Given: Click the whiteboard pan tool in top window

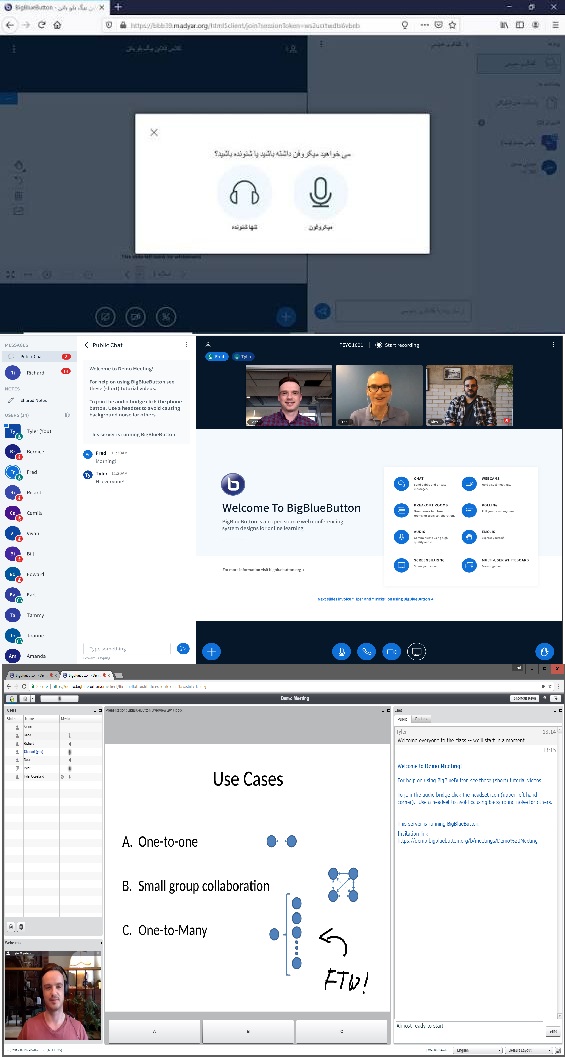Looking at the screenshot, I should pos(20,166).
